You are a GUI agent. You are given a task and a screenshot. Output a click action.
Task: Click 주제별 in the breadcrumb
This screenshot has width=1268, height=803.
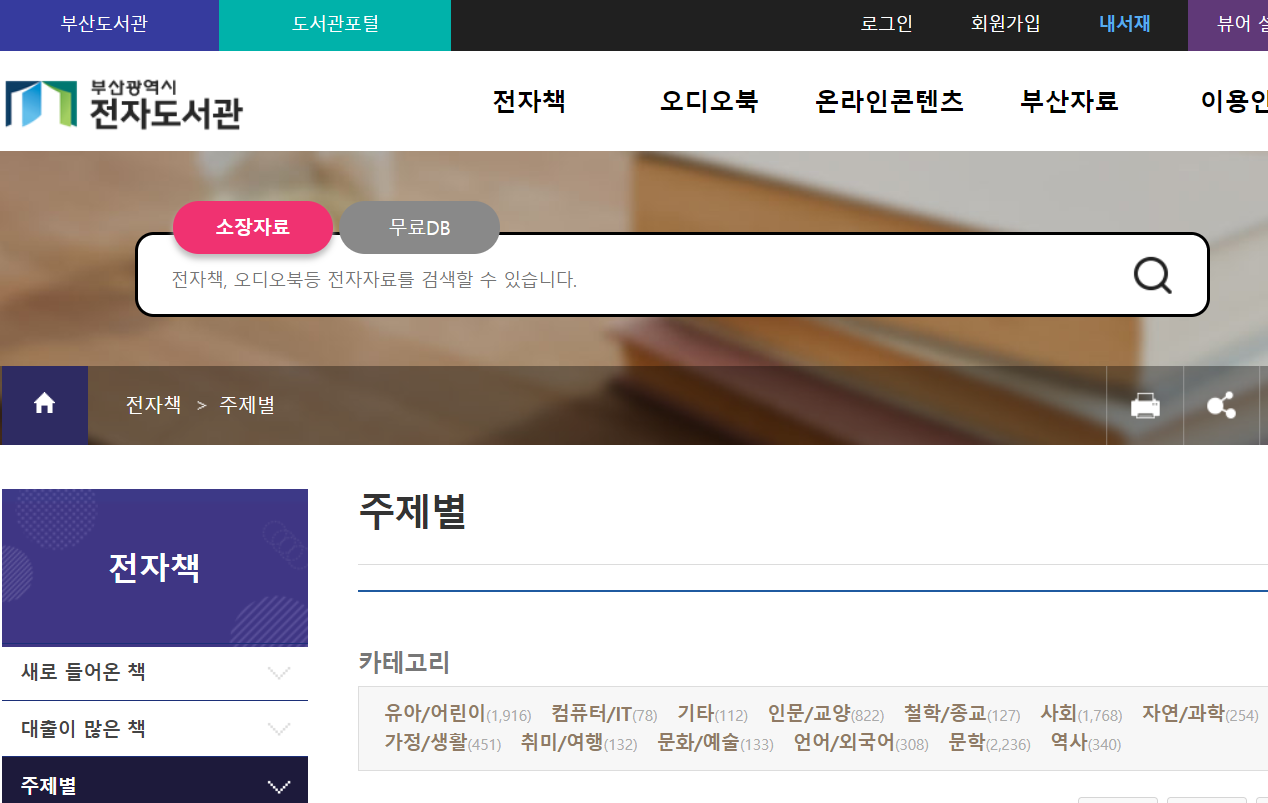(x=247, y=405)
